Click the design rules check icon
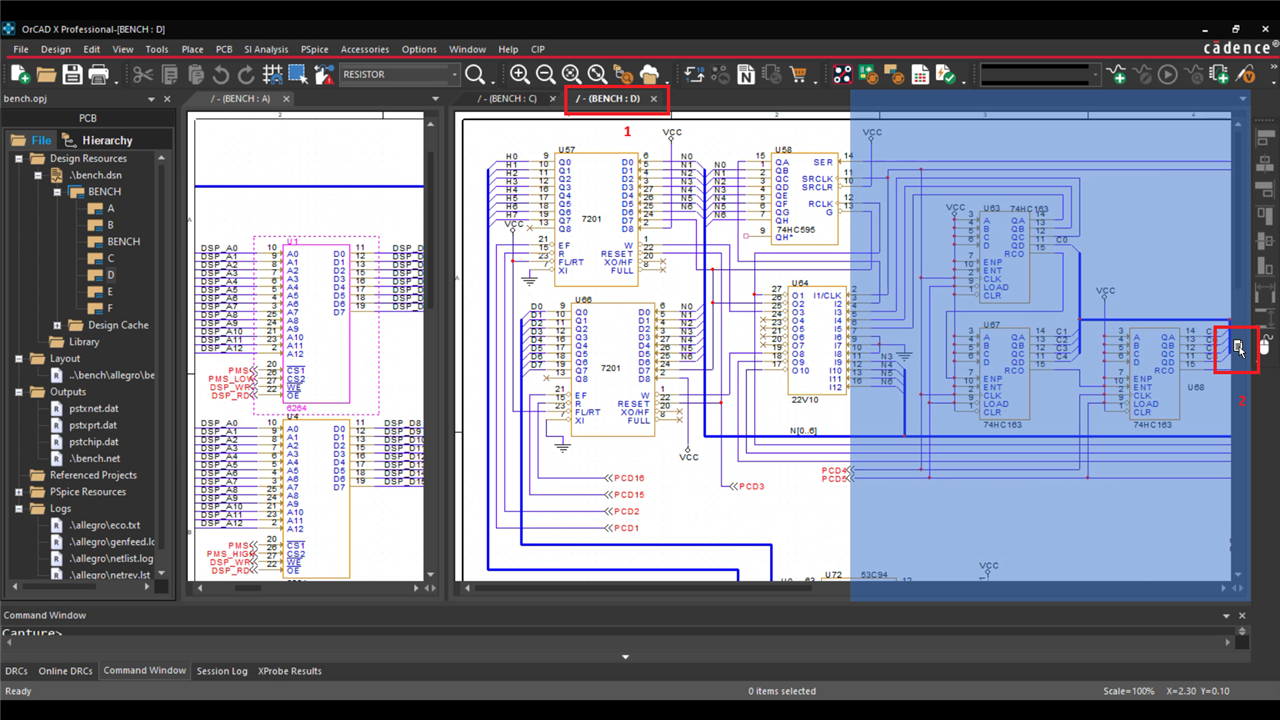This screenshot has width=1280, height=720. coord(945,74)
